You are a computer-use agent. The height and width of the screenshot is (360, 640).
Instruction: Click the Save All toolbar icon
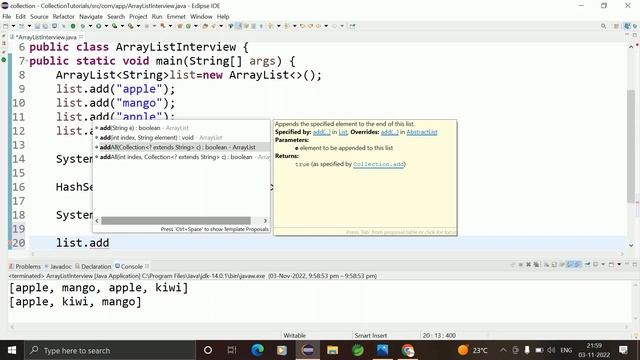[x=45, y=26]
